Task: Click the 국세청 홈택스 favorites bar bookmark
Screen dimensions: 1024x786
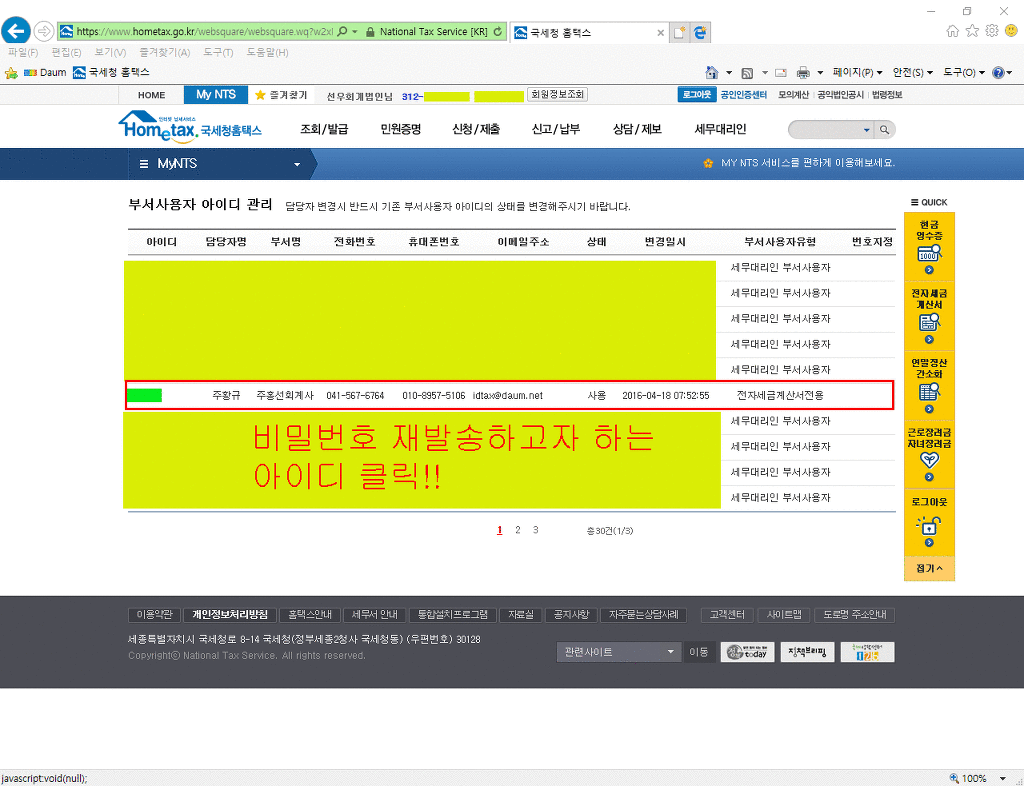Action: [x=112, y=72]
